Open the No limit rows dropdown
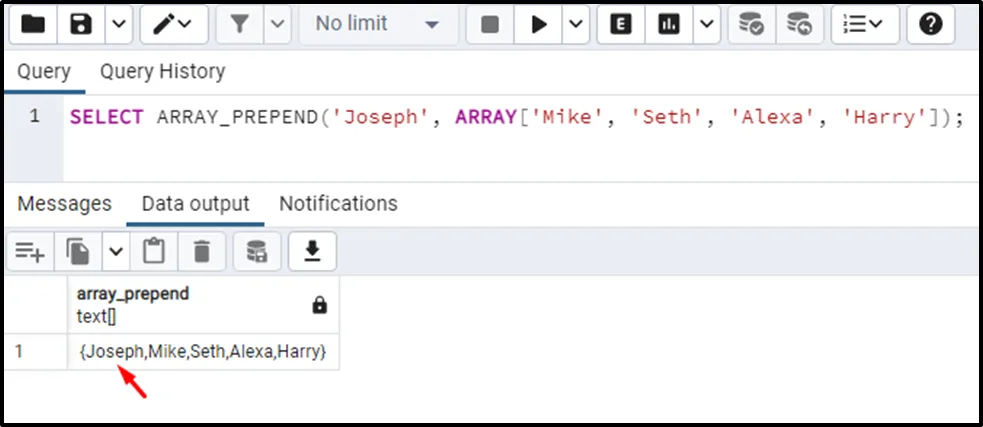This screenshot has height=427, width=983. pyautogui.click(x=376, y=24)
